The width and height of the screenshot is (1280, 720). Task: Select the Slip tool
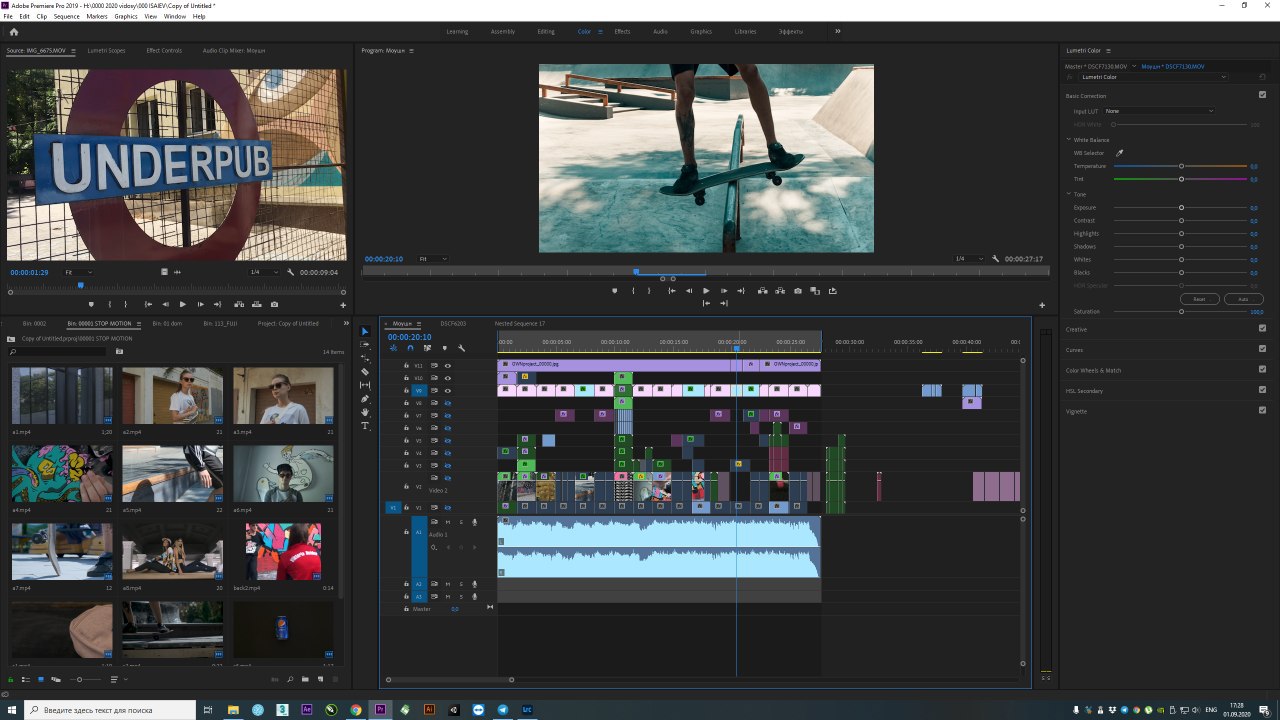point(365,385)
